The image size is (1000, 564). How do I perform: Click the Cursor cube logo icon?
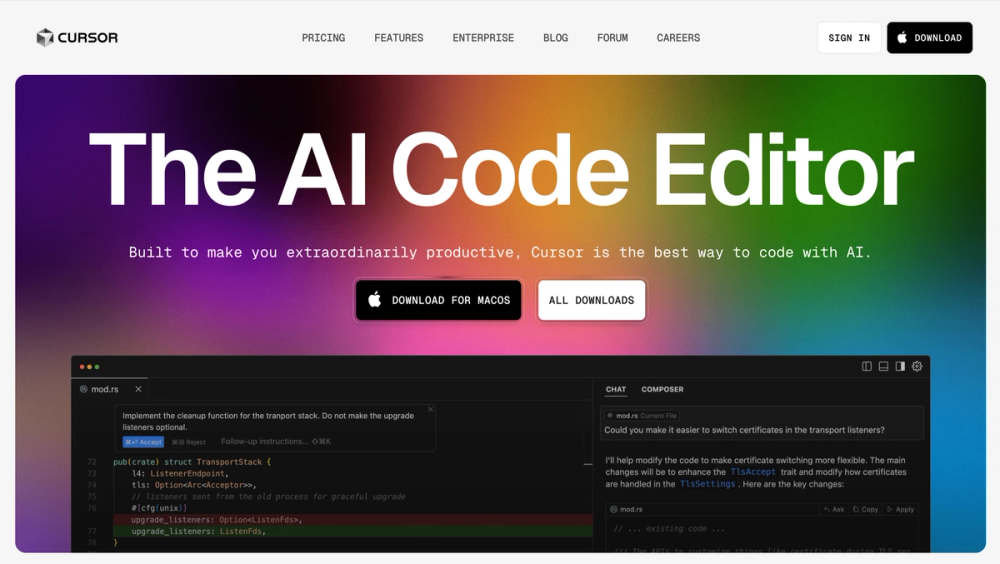tap(45, 38)
